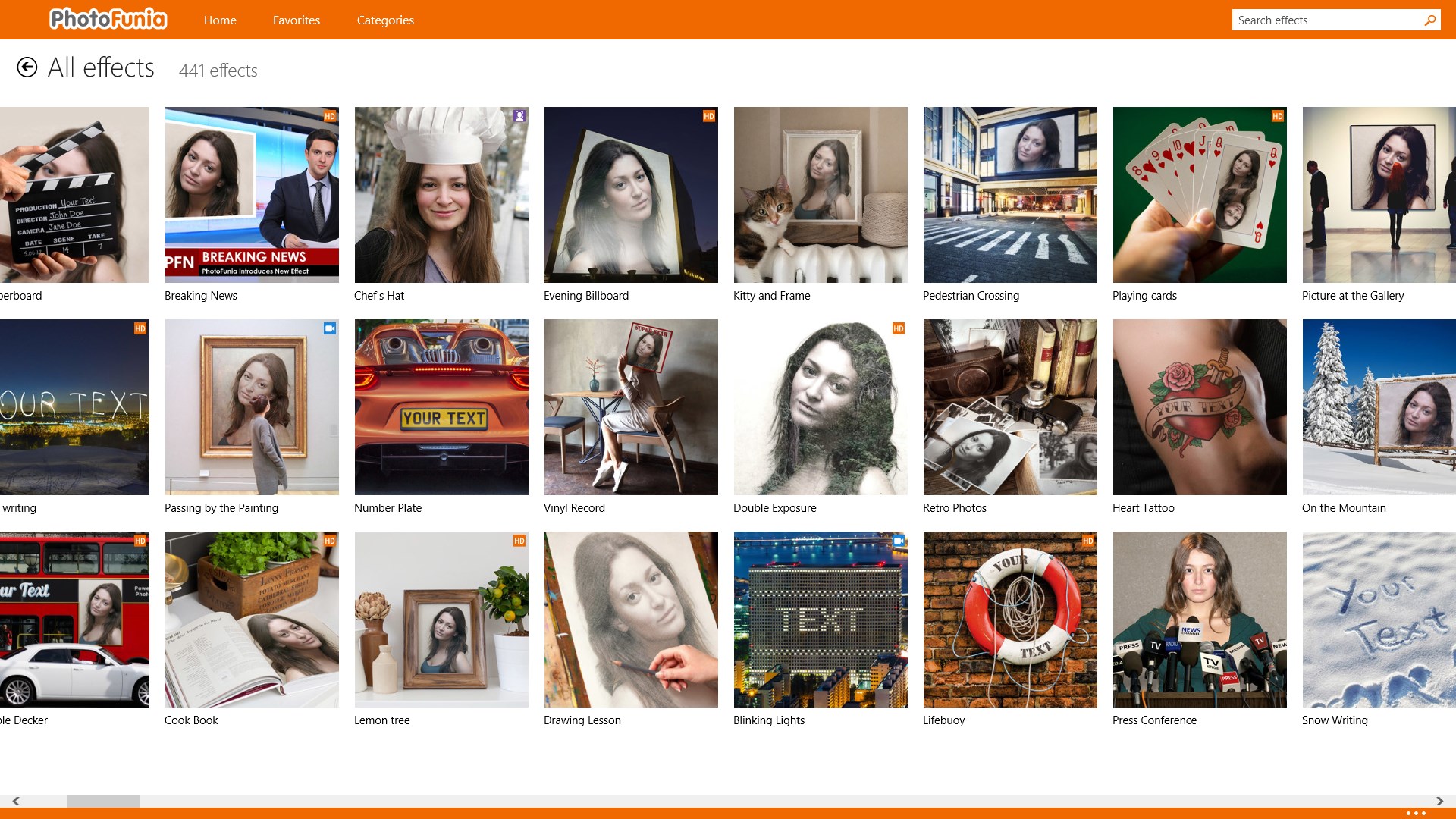
Task: Click the Press Conference label
Action: click(1154, 720)
